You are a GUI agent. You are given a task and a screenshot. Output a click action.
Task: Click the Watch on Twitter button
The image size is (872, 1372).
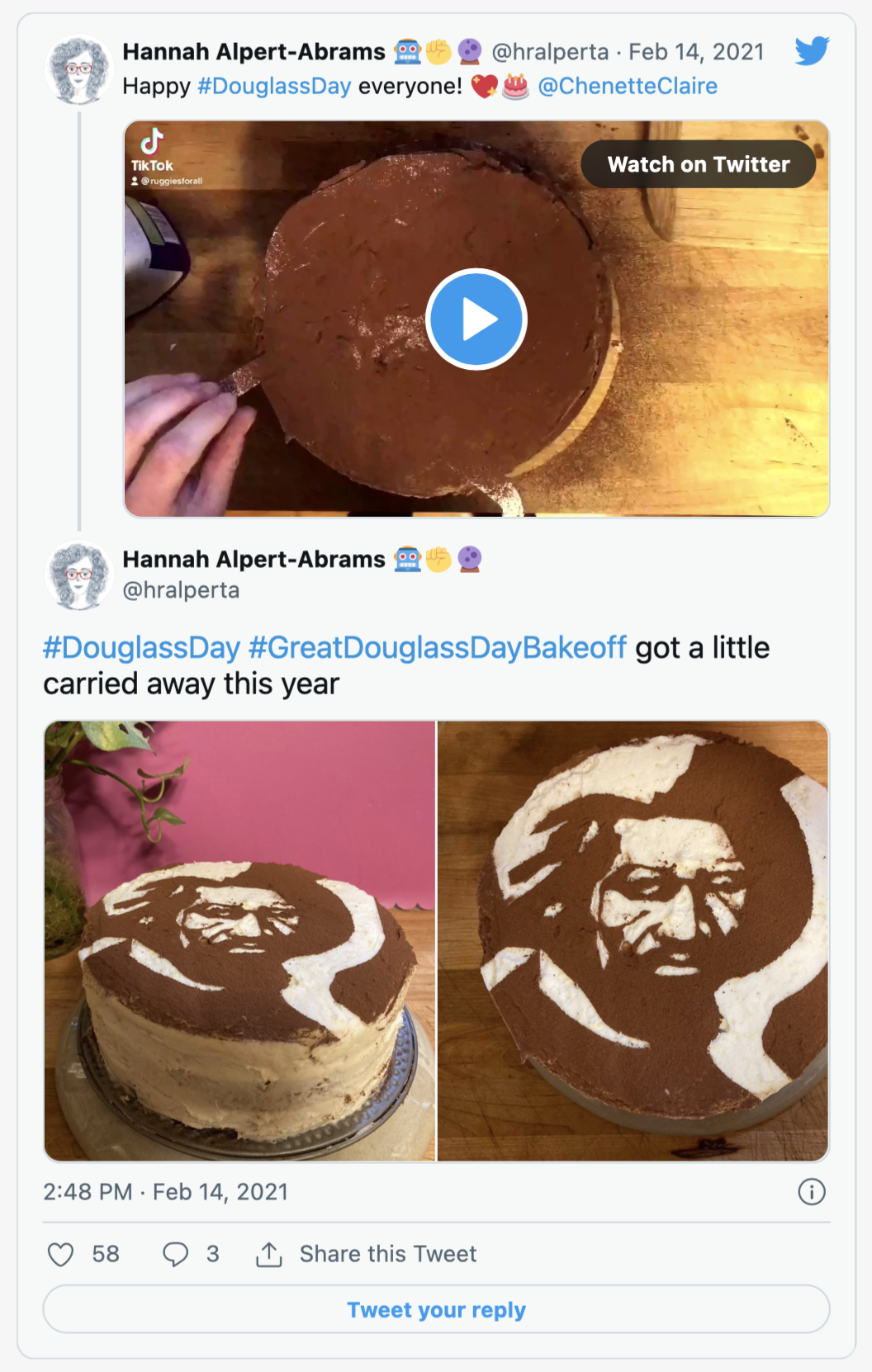698,163
